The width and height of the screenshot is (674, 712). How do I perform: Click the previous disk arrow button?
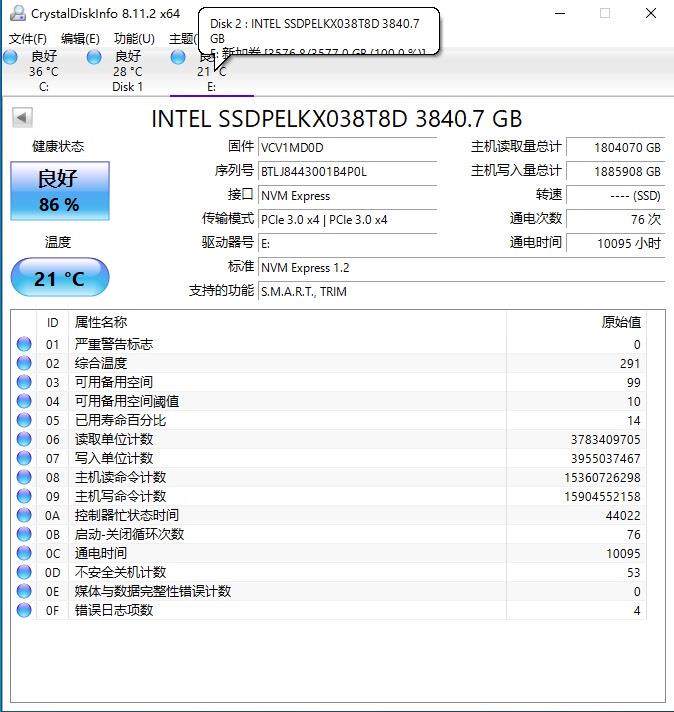coord(22,118)
